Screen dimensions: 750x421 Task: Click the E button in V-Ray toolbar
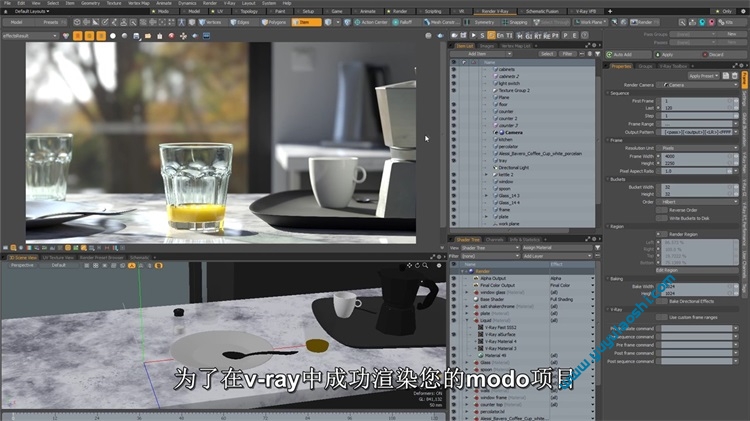(574, 35)
